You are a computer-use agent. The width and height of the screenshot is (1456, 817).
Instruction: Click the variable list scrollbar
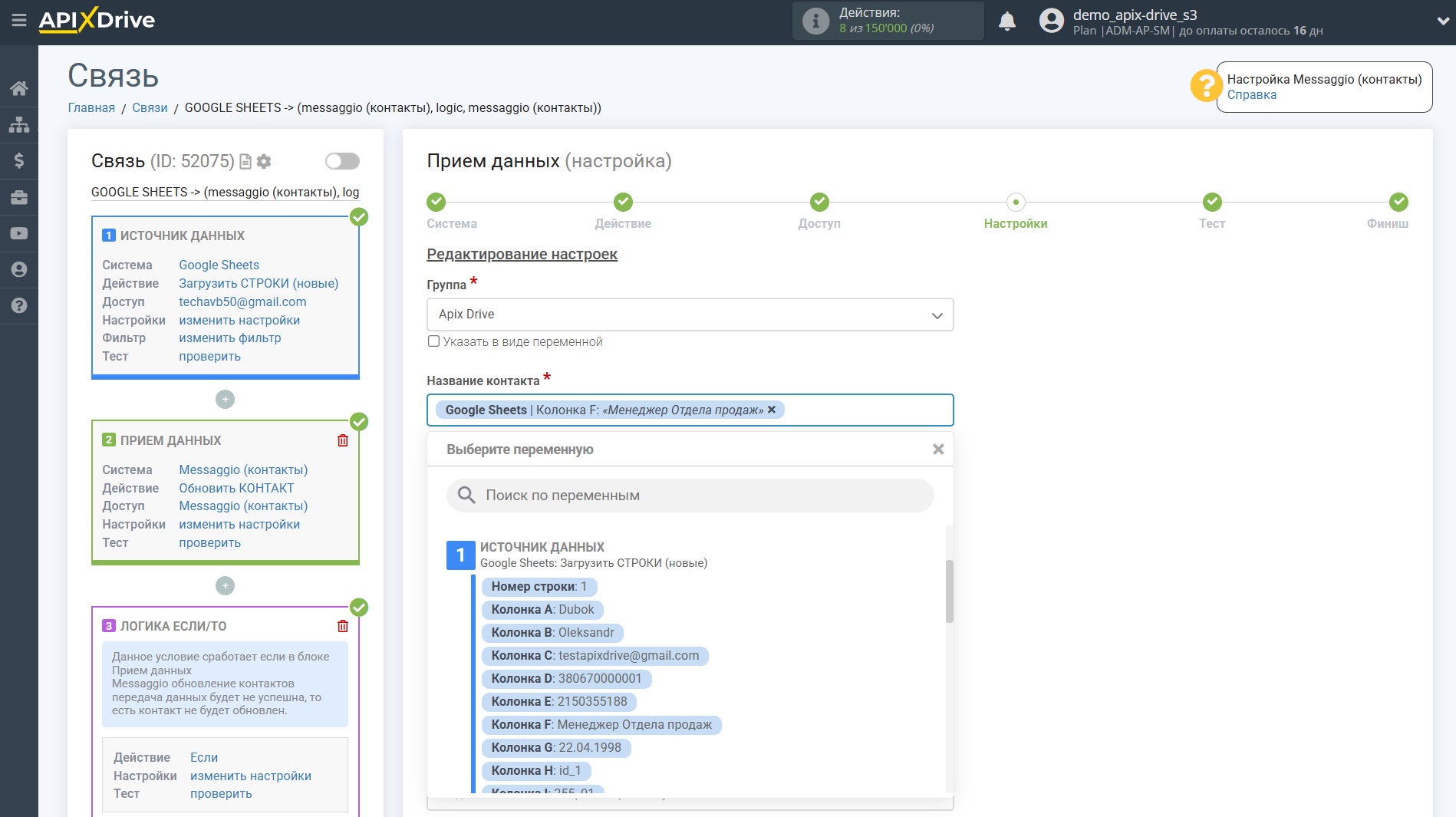click(949, 591)
